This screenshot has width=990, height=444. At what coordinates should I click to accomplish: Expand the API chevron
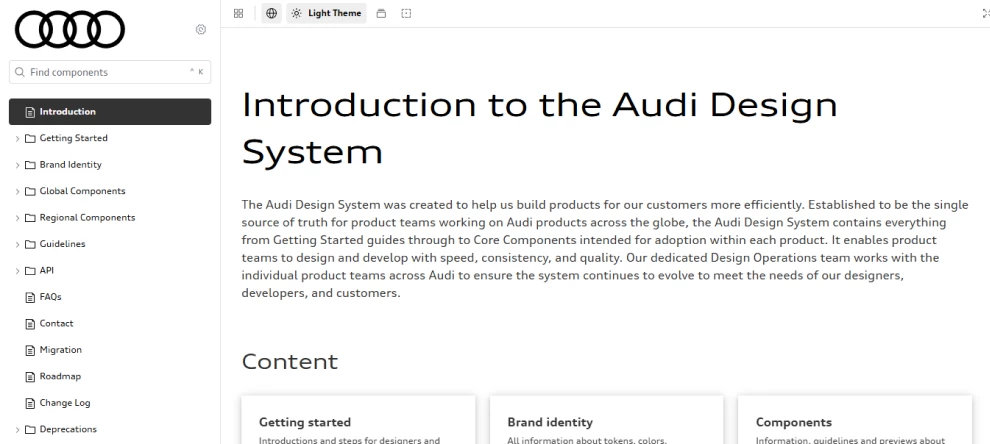pos(17,272)
